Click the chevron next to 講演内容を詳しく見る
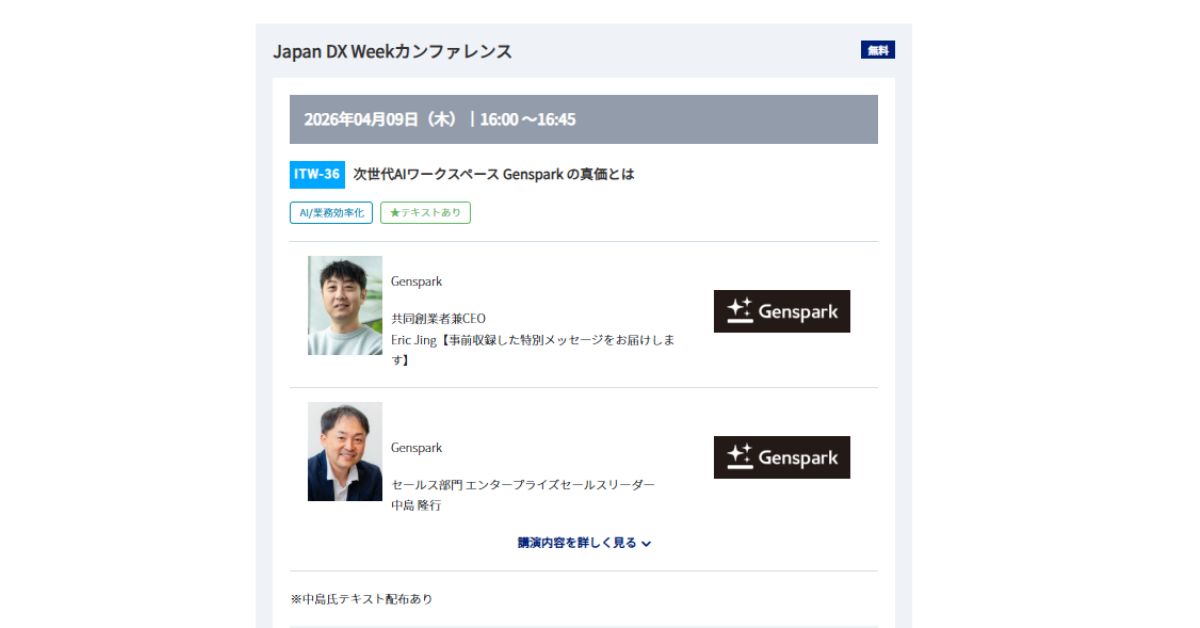Viewport: 1200px width, 628px height. click(646, 544)
